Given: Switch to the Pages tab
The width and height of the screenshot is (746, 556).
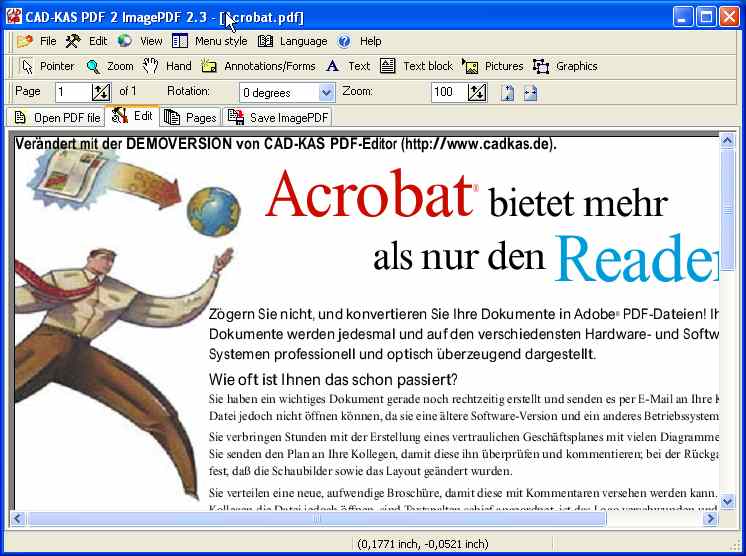Looking at the screenshot, I should point(191,117).
